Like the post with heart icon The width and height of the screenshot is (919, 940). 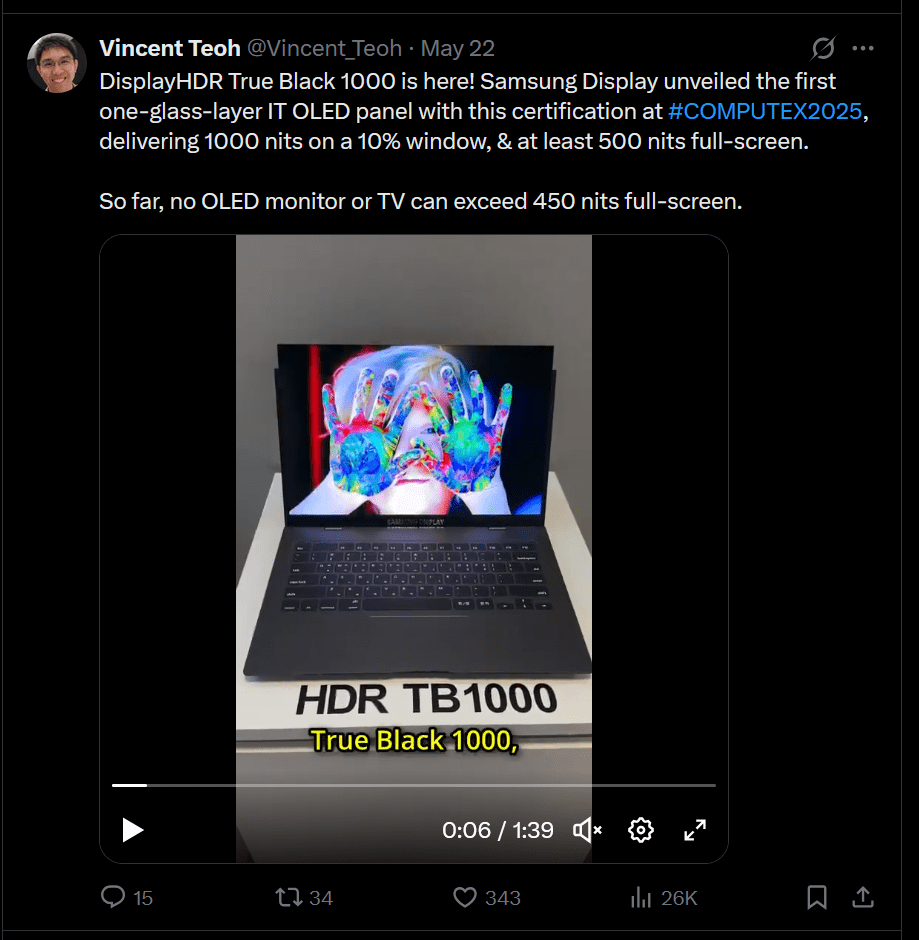(x=465, y=897)
